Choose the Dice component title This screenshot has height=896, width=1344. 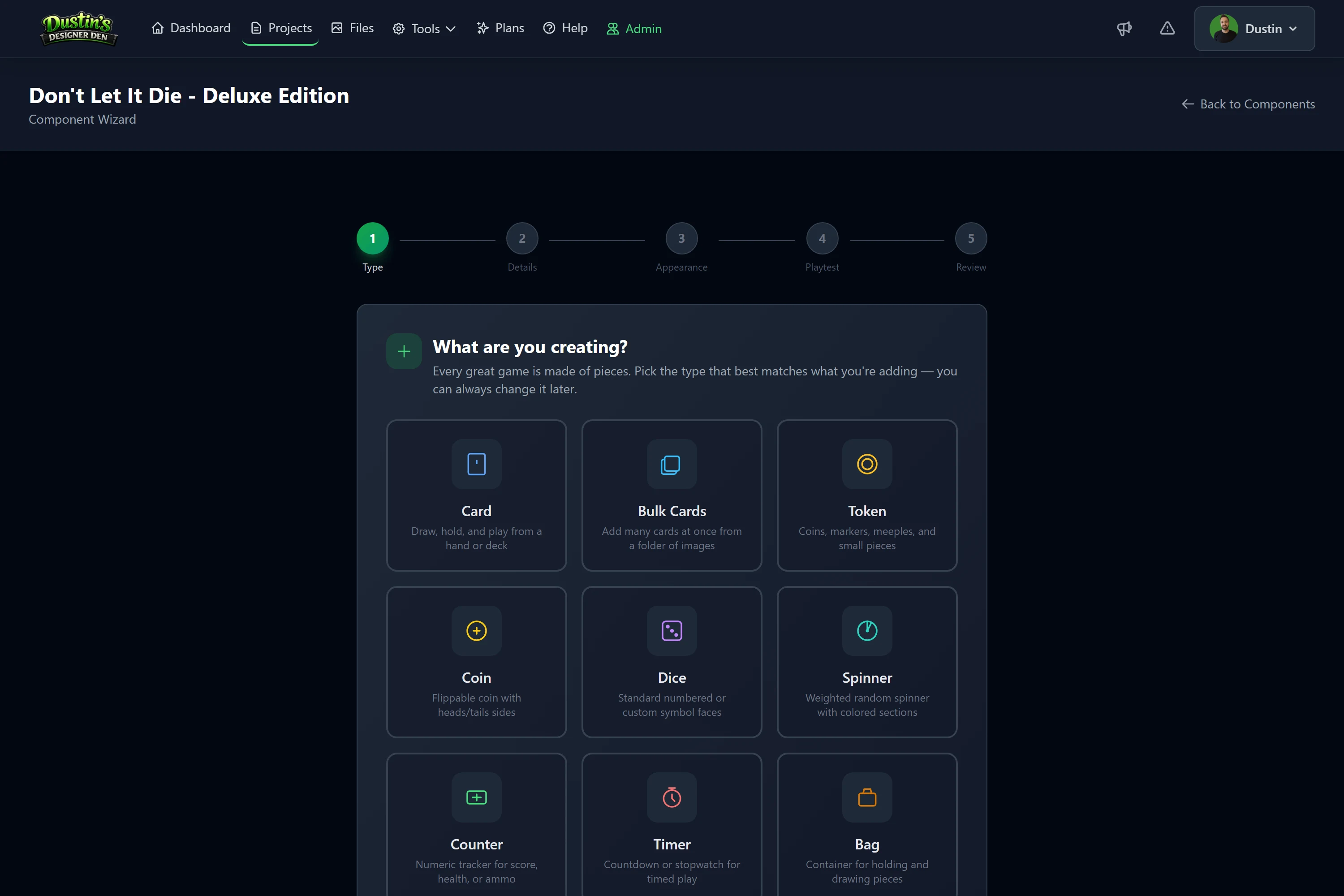pyautogui.click(x=672, y=678)
